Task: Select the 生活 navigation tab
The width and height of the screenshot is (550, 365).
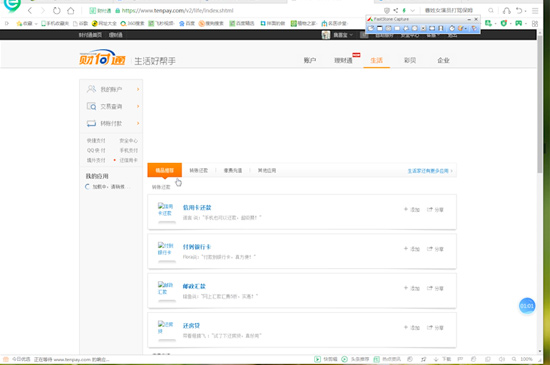Action: [x=376, y=60]
